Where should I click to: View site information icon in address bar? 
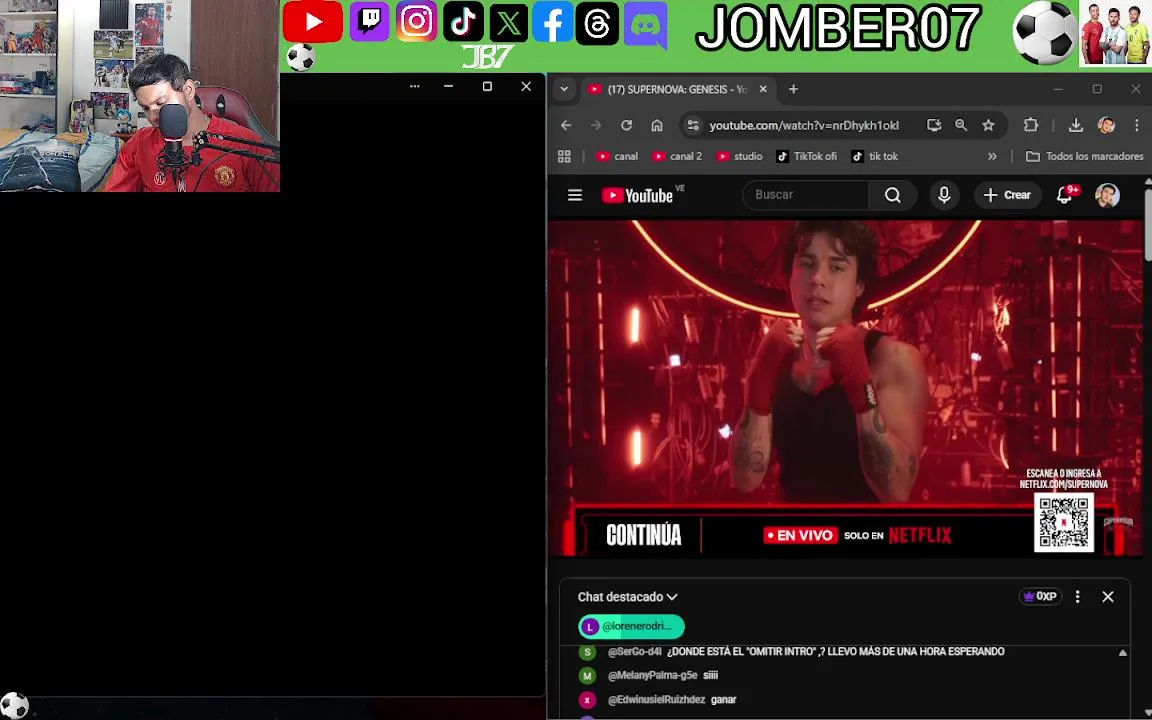tap(693, 126)
